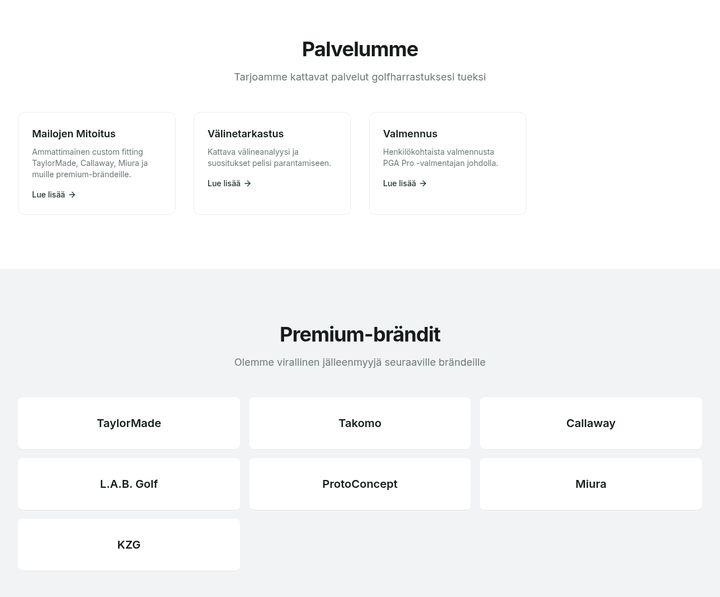Open Lue lisää link for Valmennus
Viewport: 720px width, 597px height.
click(405, 183)
